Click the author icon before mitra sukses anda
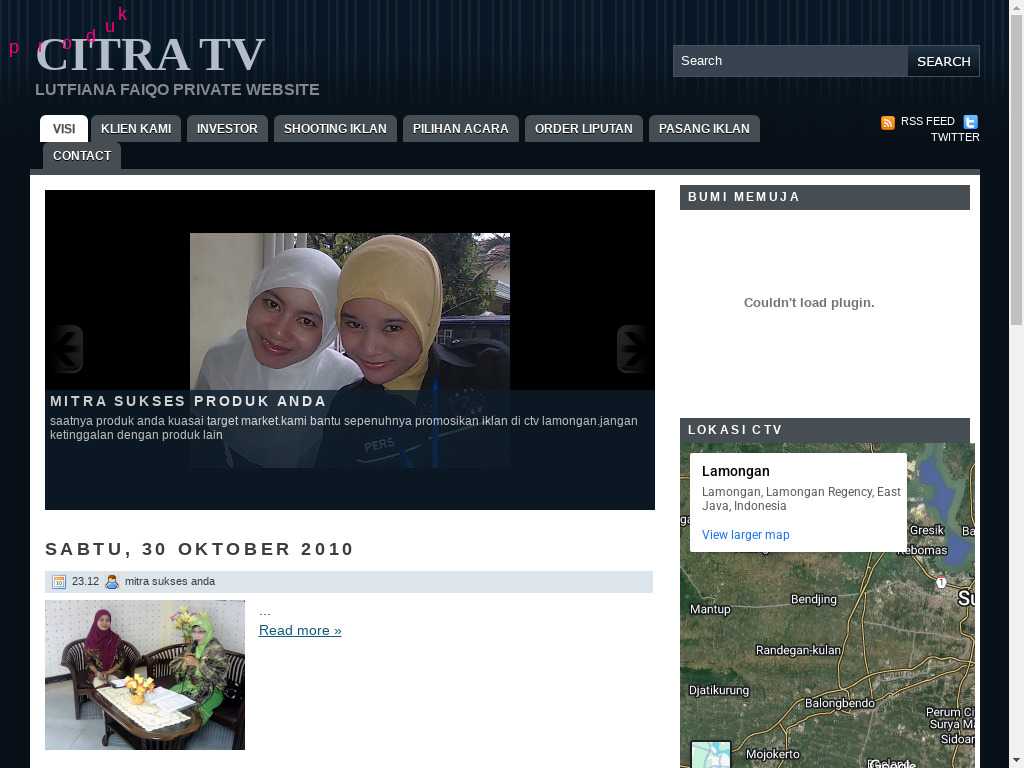1024x768 pixels. coord(112,582)
